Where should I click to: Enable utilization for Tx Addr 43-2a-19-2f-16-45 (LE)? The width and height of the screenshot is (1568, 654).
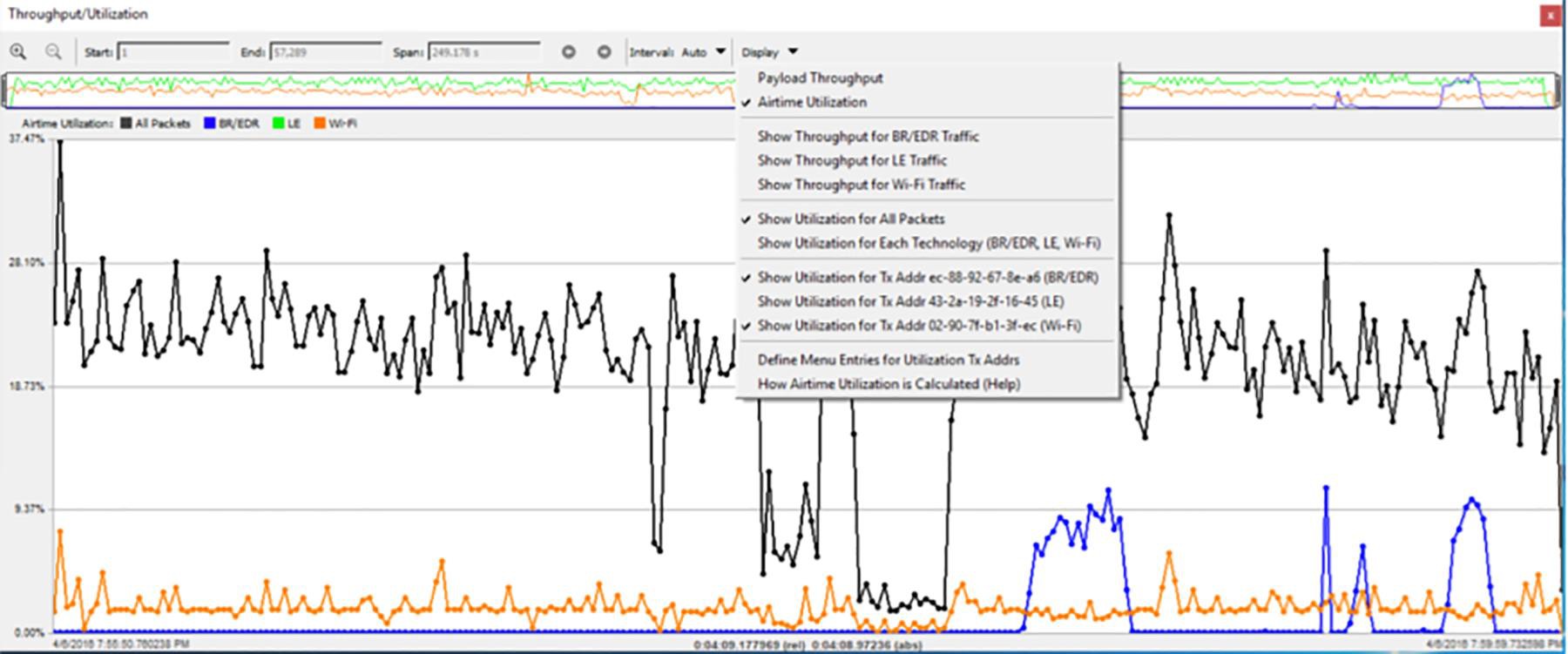tap(927, 301)
